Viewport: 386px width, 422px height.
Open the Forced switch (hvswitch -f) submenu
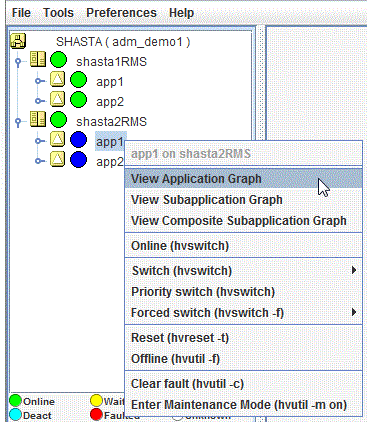point(243,313)
